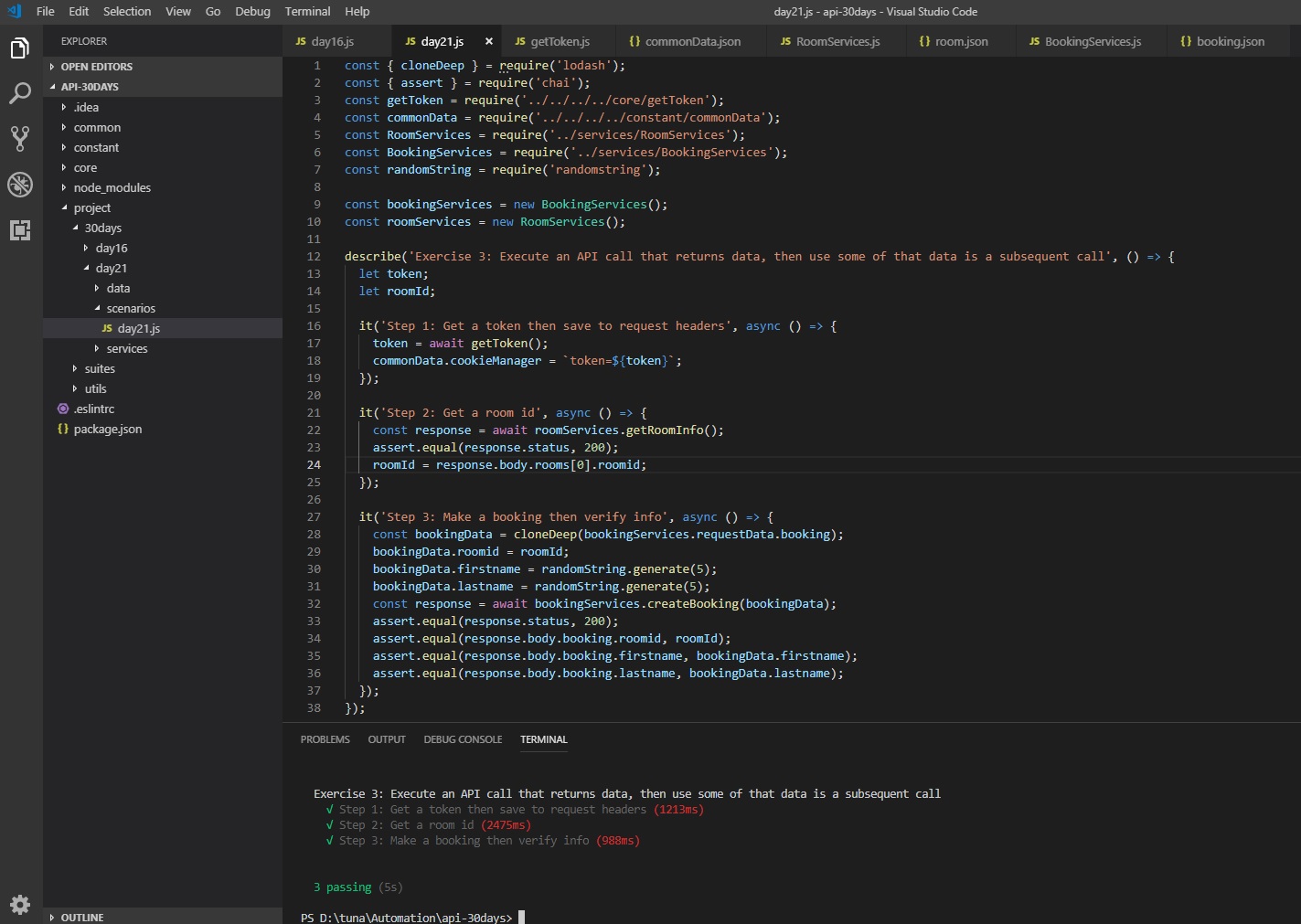Show the Output panel tab

[387, 739]
